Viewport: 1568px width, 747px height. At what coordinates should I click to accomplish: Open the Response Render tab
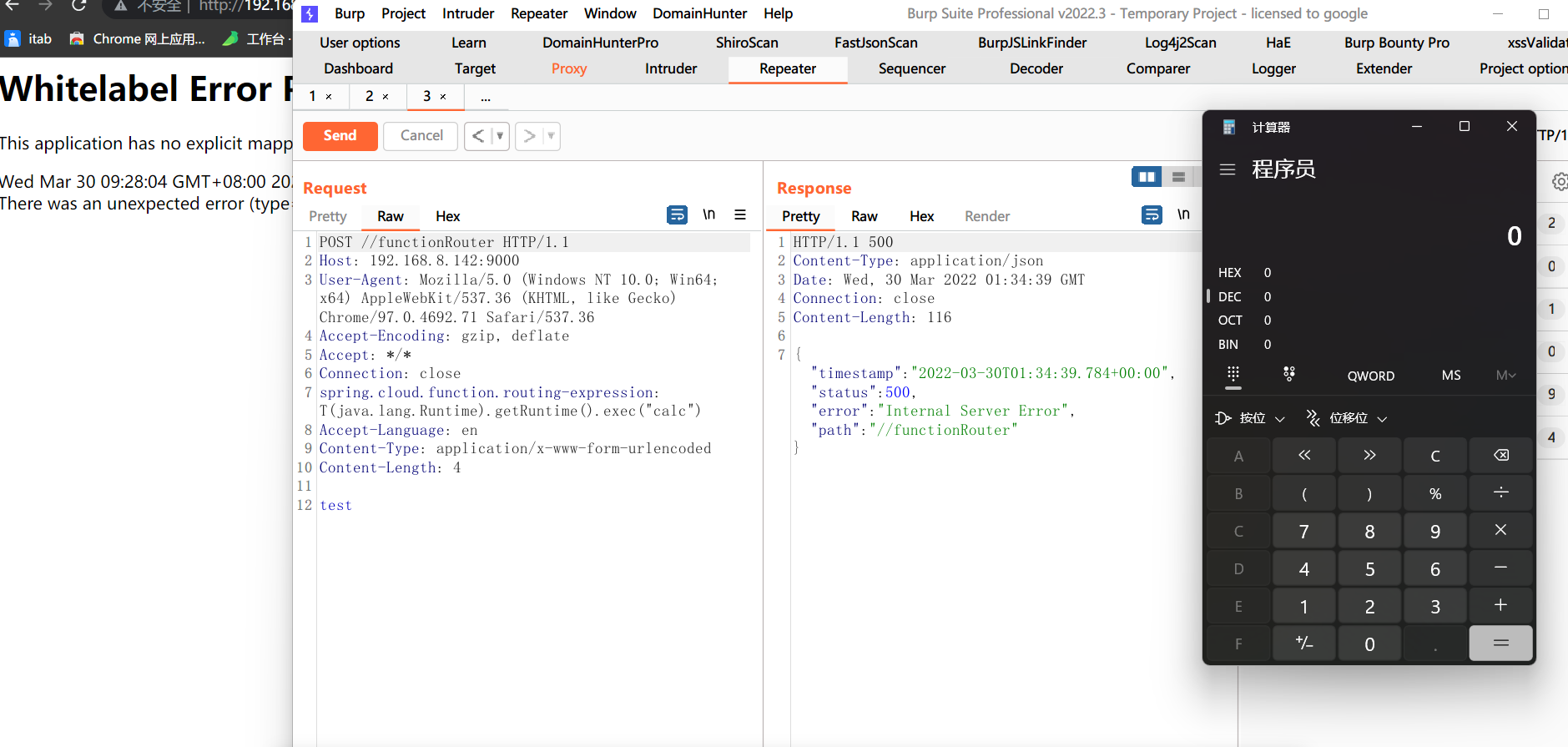click(x=987, y=216)
